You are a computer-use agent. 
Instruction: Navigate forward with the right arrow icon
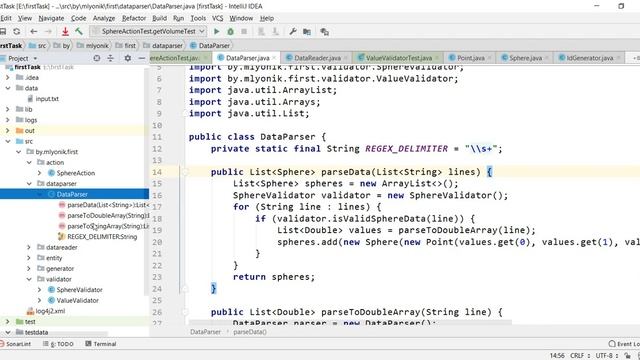[48, 31]
